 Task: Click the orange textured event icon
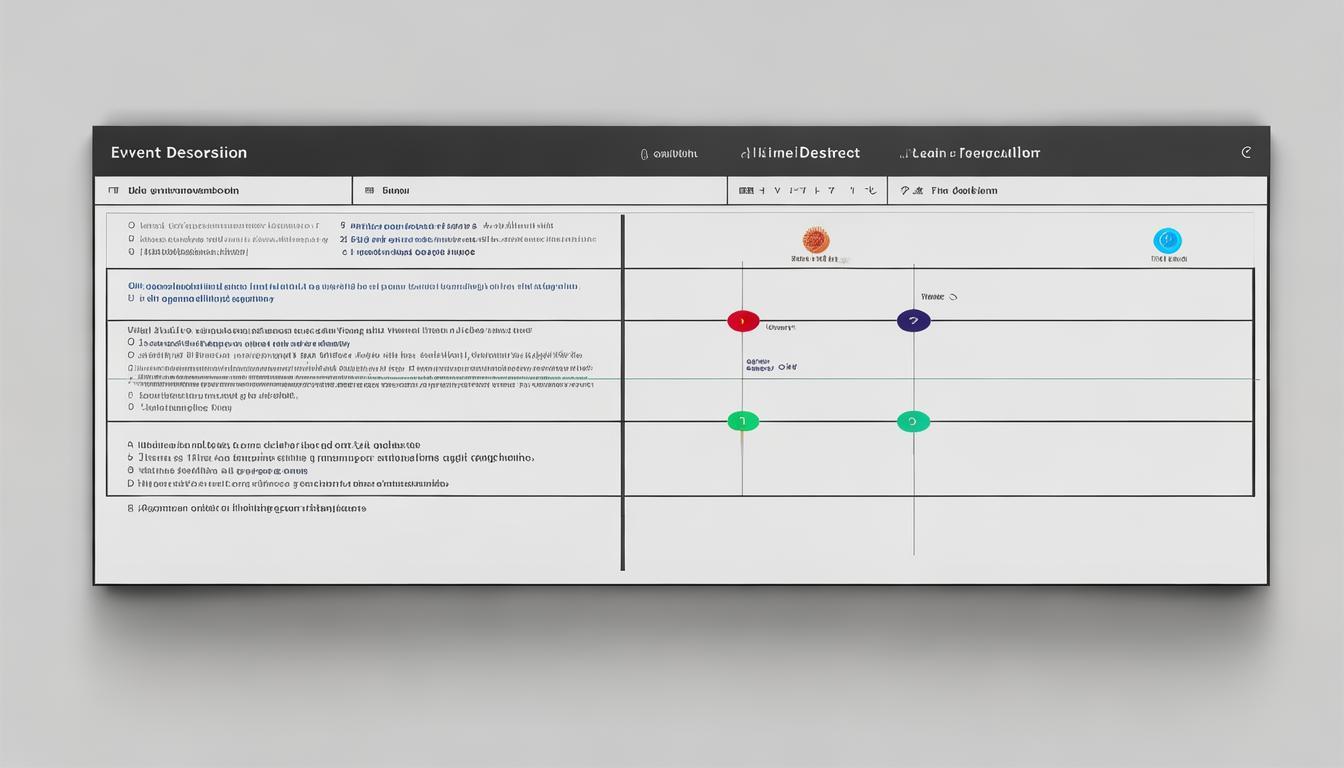[816, 240]
